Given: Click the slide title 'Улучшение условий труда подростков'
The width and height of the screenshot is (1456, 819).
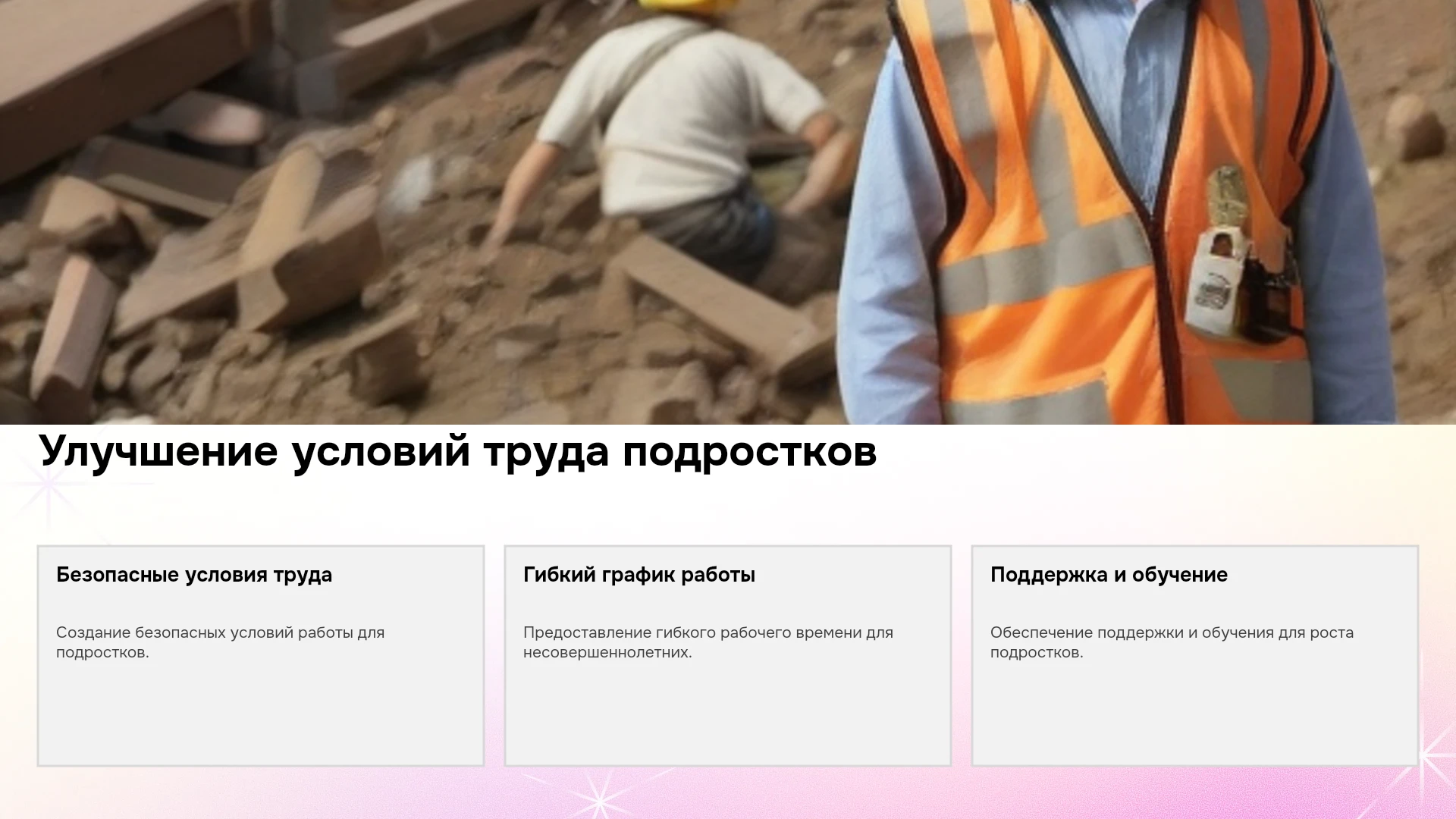Looking at the screenshot, I should click(457, 452).
